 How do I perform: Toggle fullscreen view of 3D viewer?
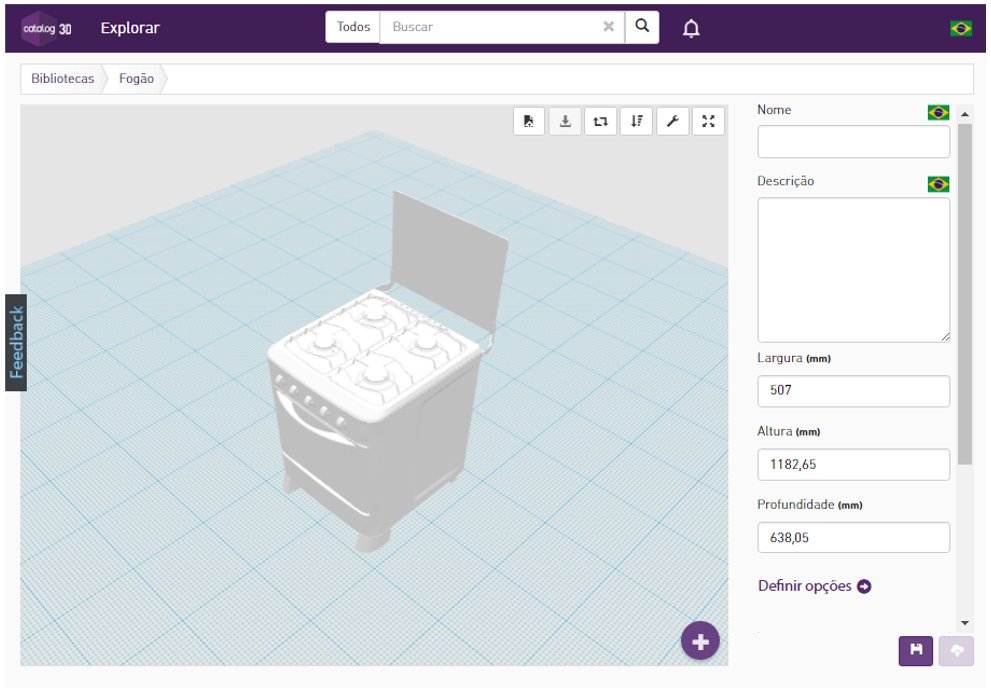pyautogui.click(x=708, y=121)
